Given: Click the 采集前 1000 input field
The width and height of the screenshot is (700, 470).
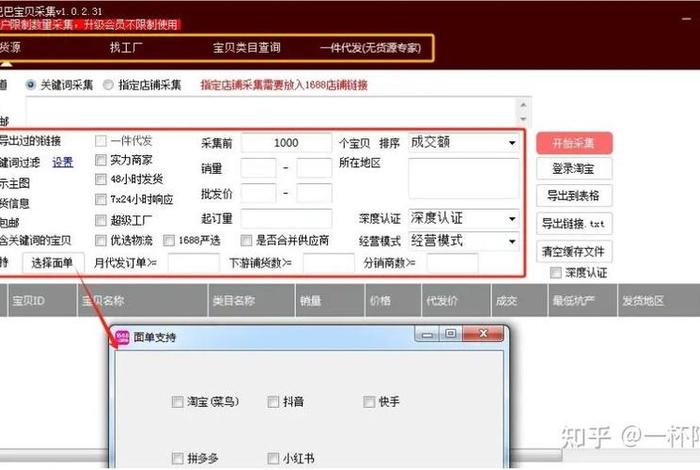Looking at the screenshot, I should pyautogui.click(x=286, y=143).
